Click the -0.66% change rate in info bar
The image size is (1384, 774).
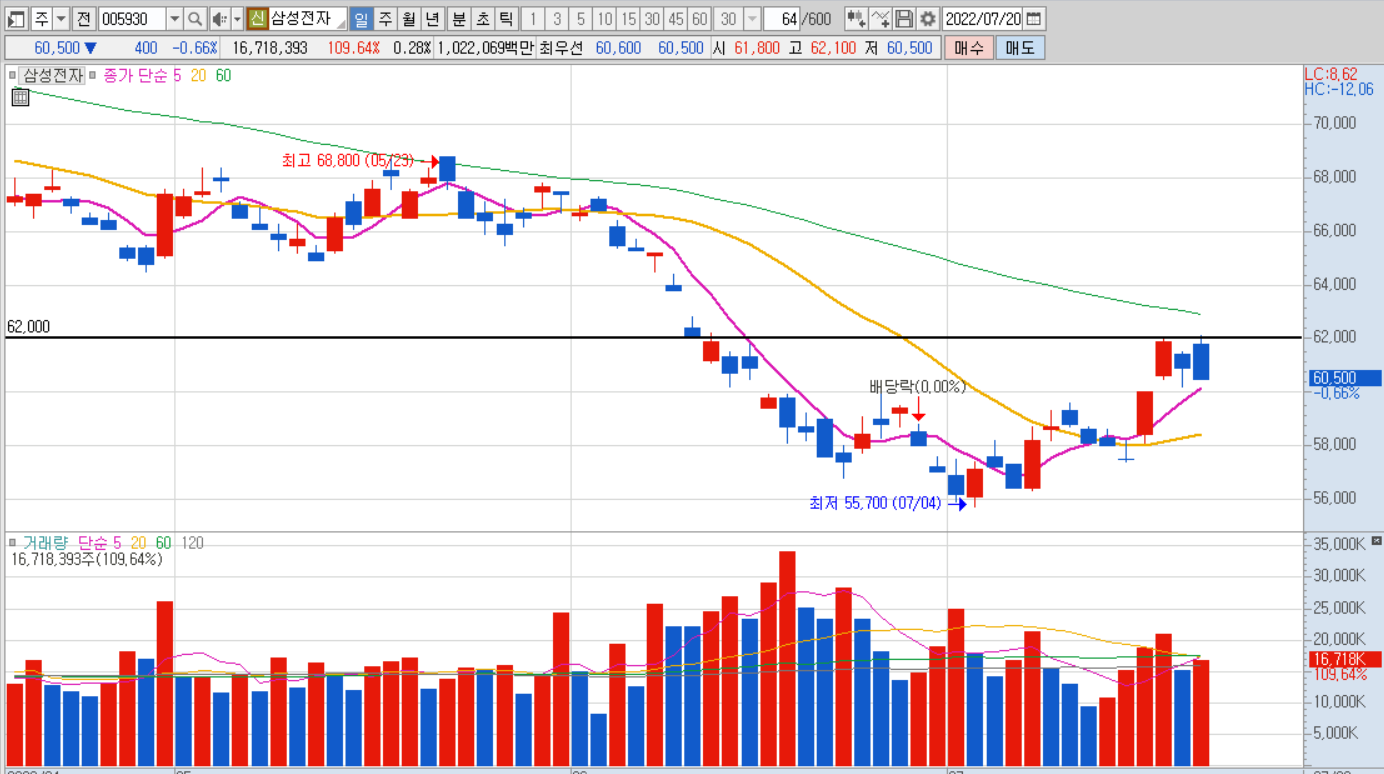click(194, 48)
